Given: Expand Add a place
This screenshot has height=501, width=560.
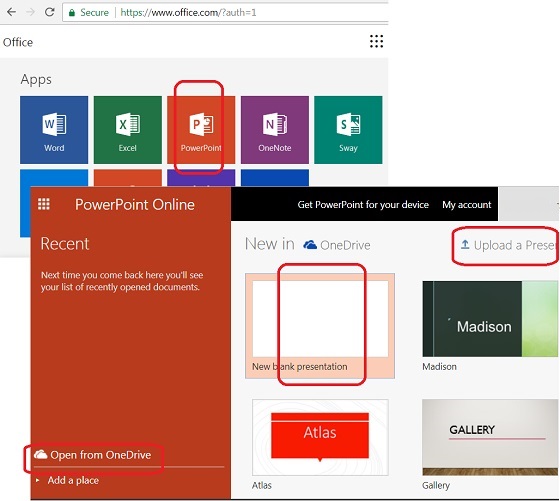Looking at the screenshot, I should 68,480.
